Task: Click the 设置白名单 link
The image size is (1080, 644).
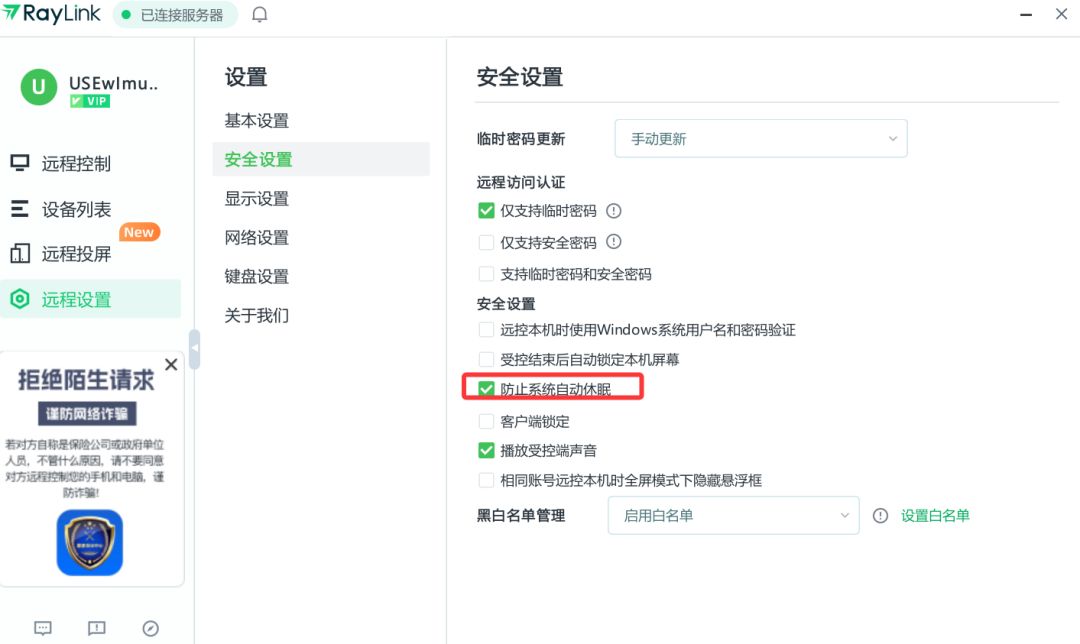Action: click(935, 516)
